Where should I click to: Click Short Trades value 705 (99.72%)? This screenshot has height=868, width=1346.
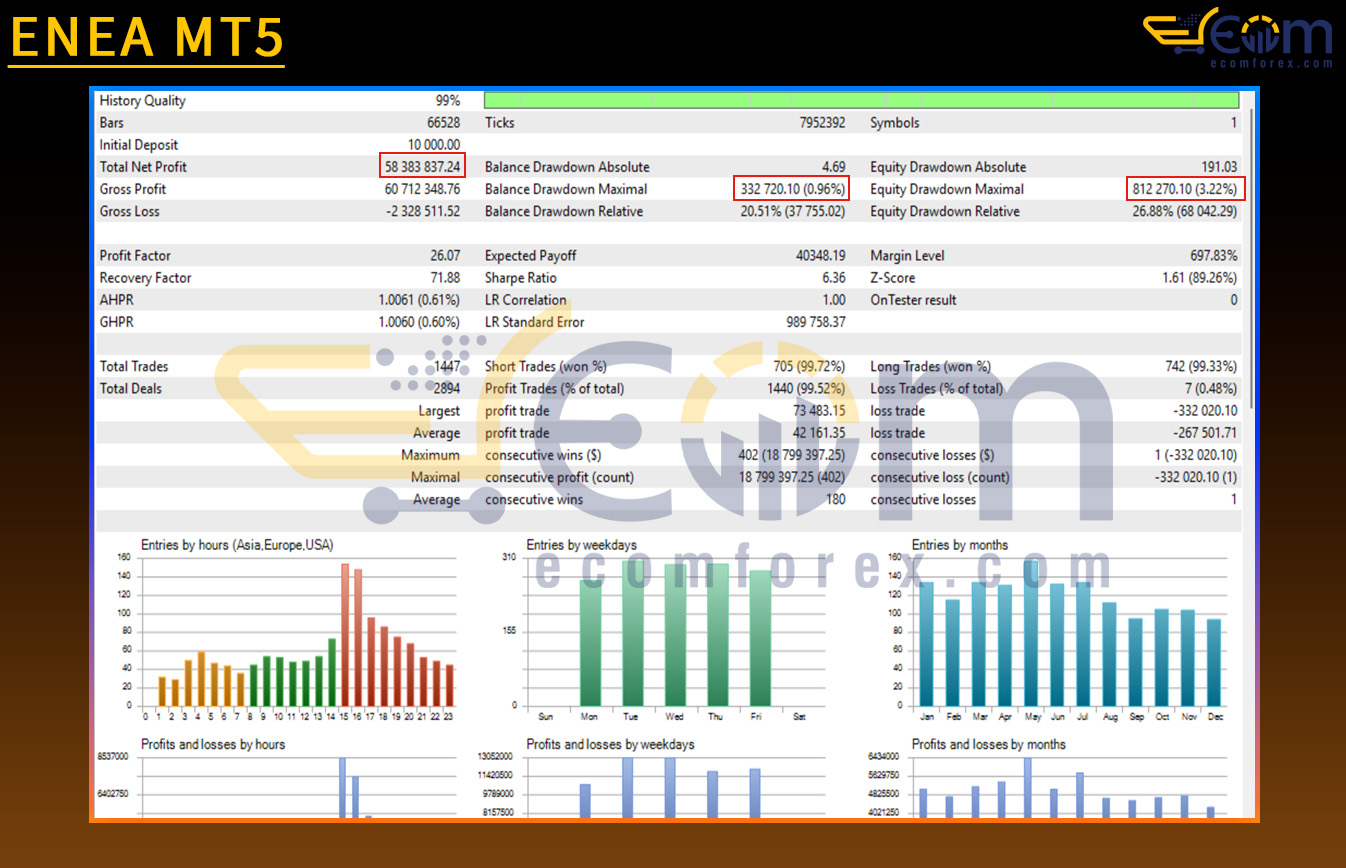click(x=809, y=367)
